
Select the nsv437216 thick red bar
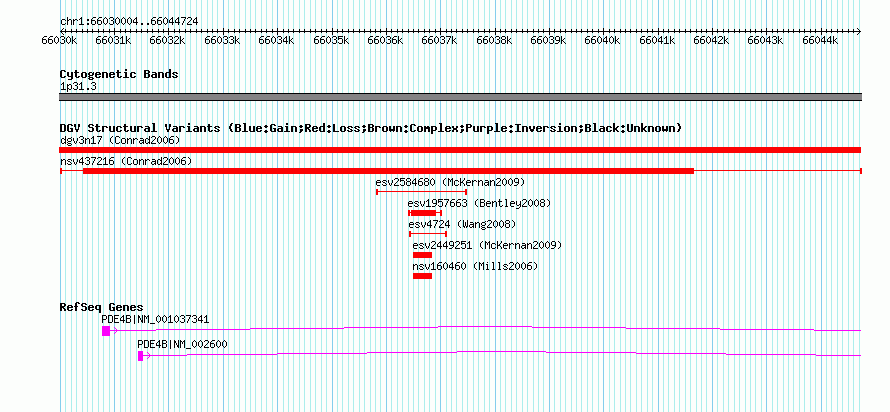click(388, 171)
